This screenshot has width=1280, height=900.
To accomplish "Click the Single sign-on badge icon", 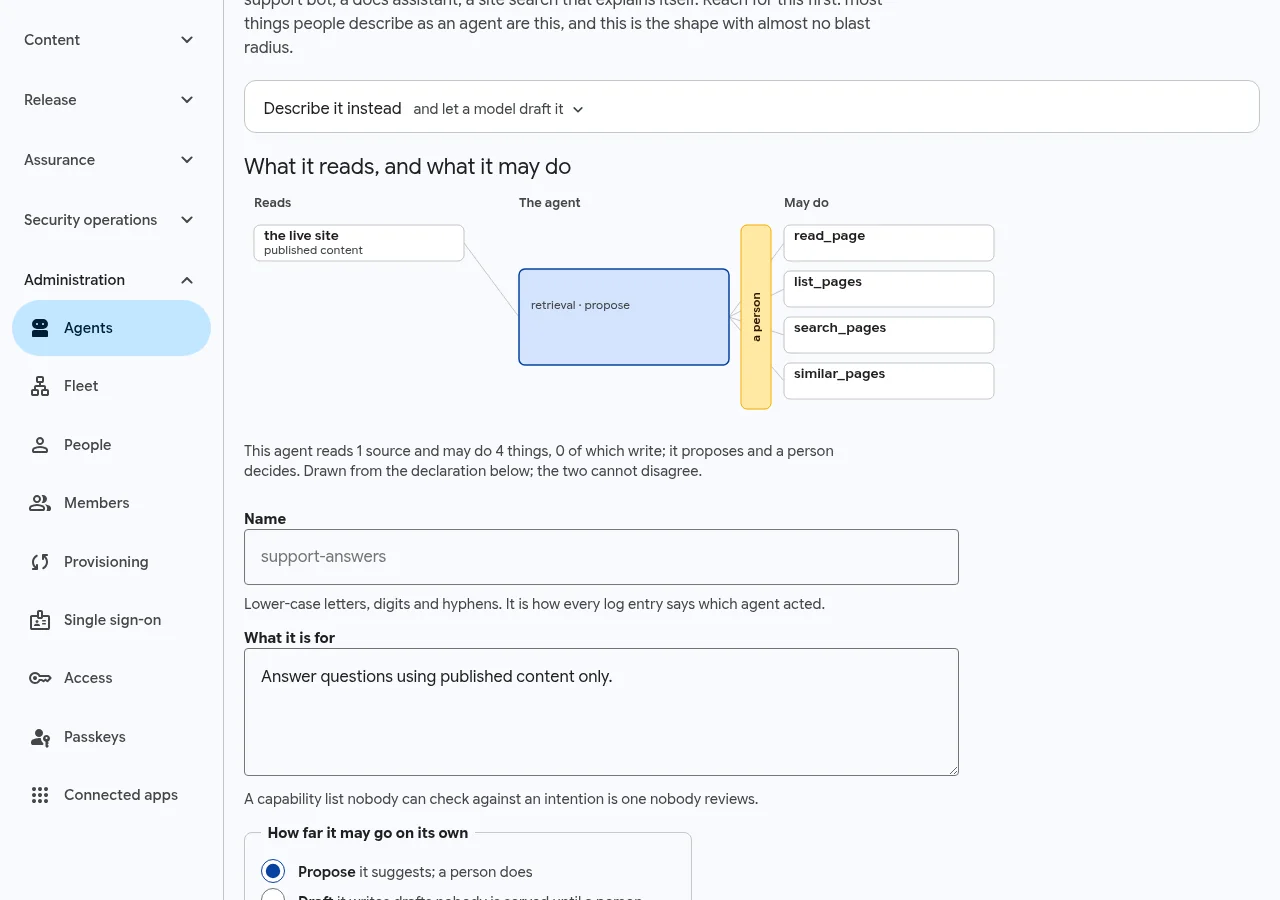I will [x=40, y=620].
